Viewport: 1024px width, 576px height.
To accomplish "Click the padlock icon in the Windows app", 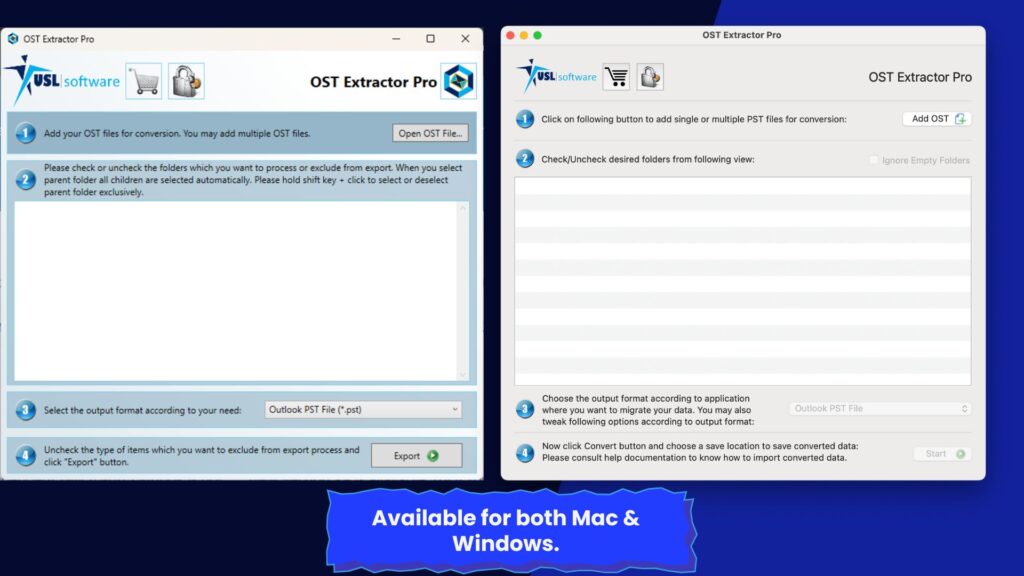I will (186, 81).
